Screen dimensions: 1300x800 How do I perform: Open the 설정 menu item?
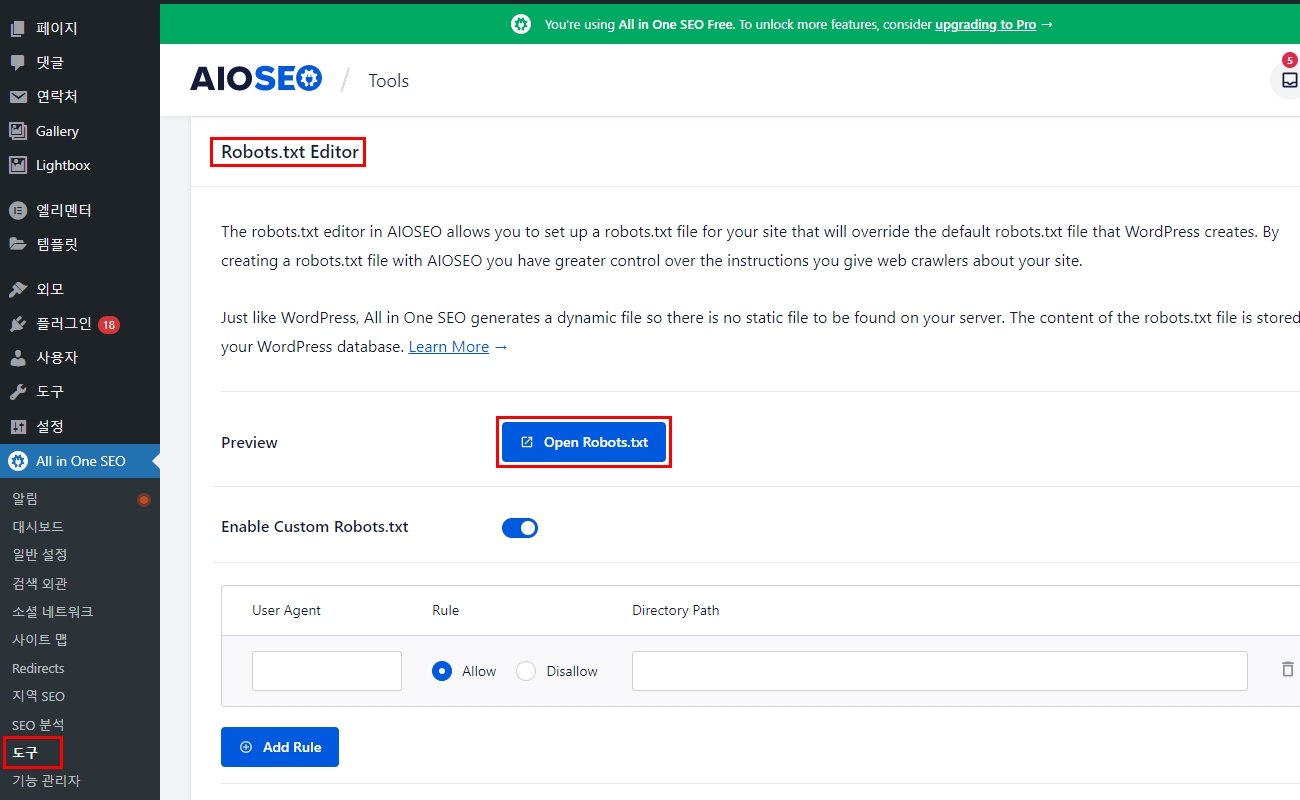pos(80,426)
